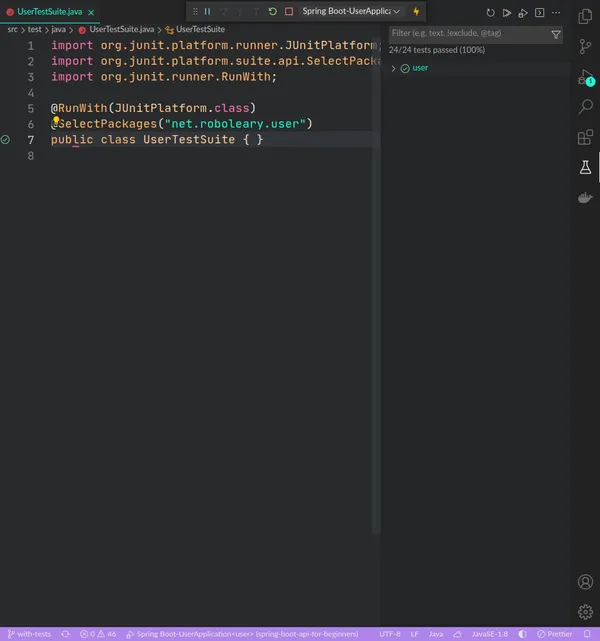Open the Extensions view
This screenshot has width=600, height=641.
tap(585, 137)
